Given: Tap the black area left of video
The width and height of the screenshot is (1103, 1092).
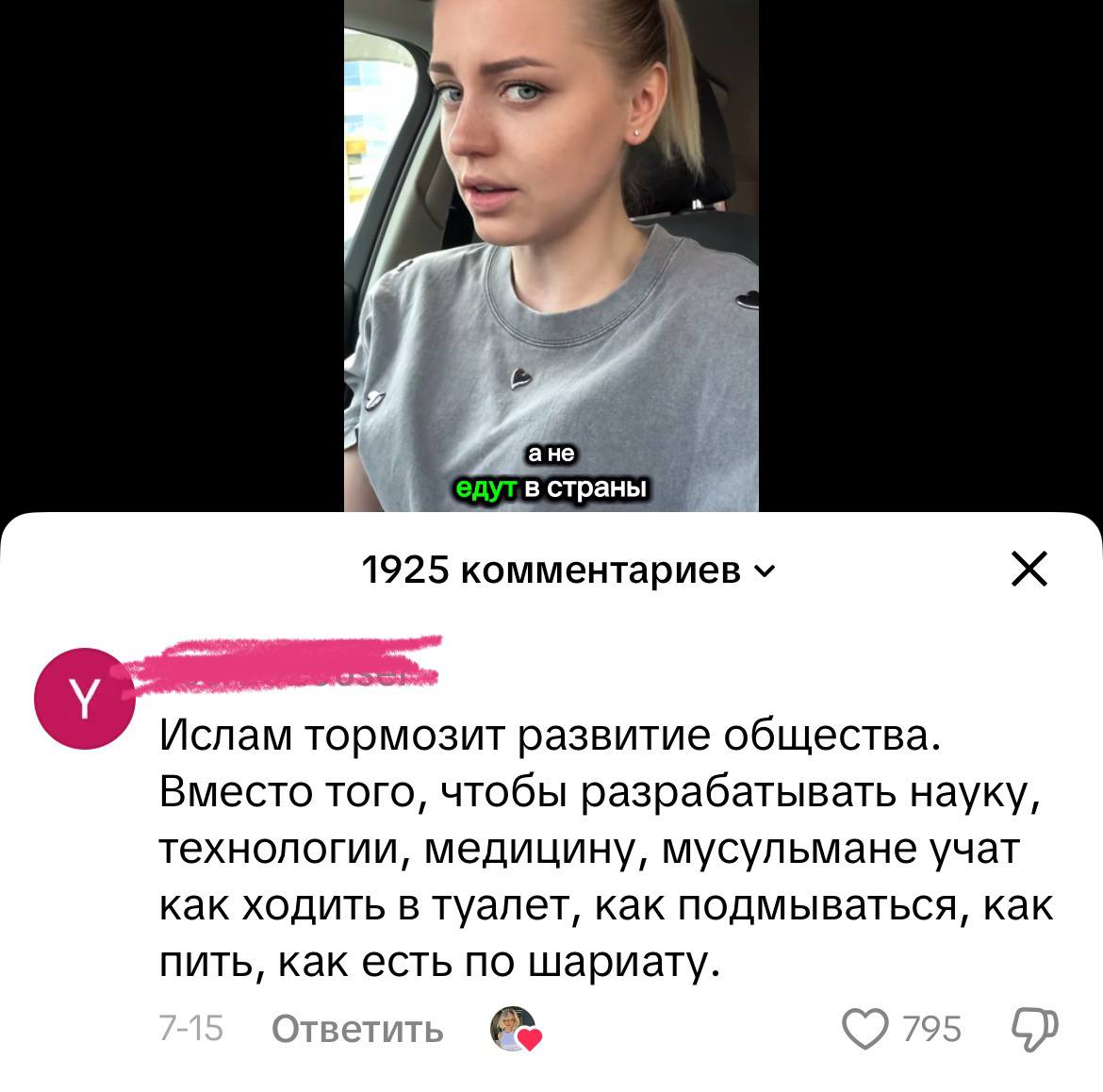Looking at the screenshot, I should (x=172, y=254).
